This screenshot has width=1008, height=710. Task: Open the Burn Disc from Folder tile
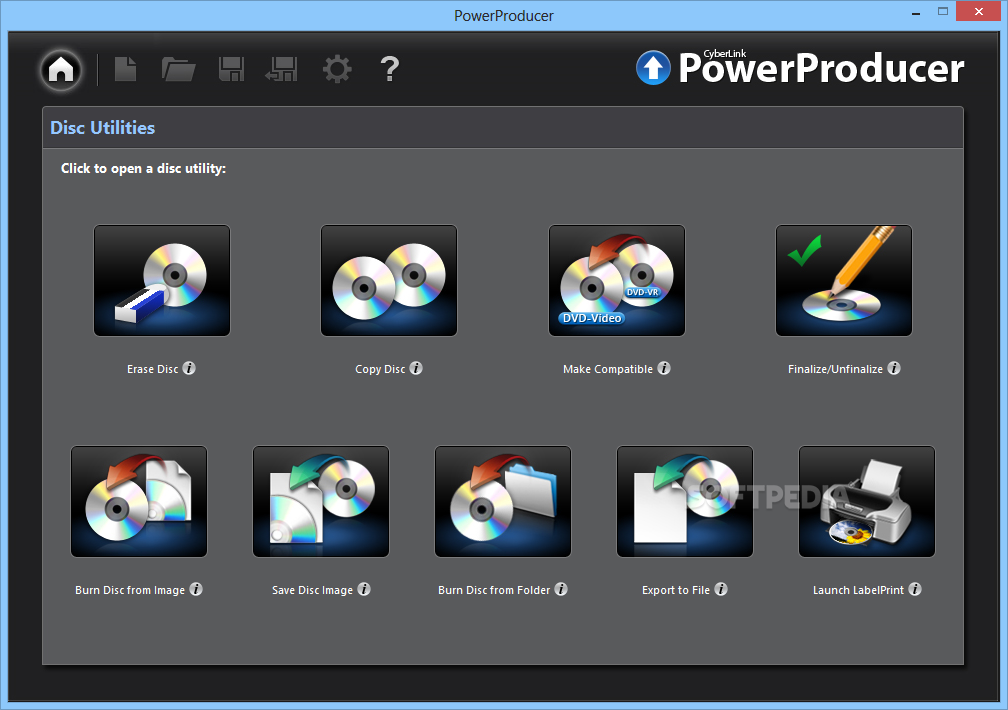[x=503, y=502]
